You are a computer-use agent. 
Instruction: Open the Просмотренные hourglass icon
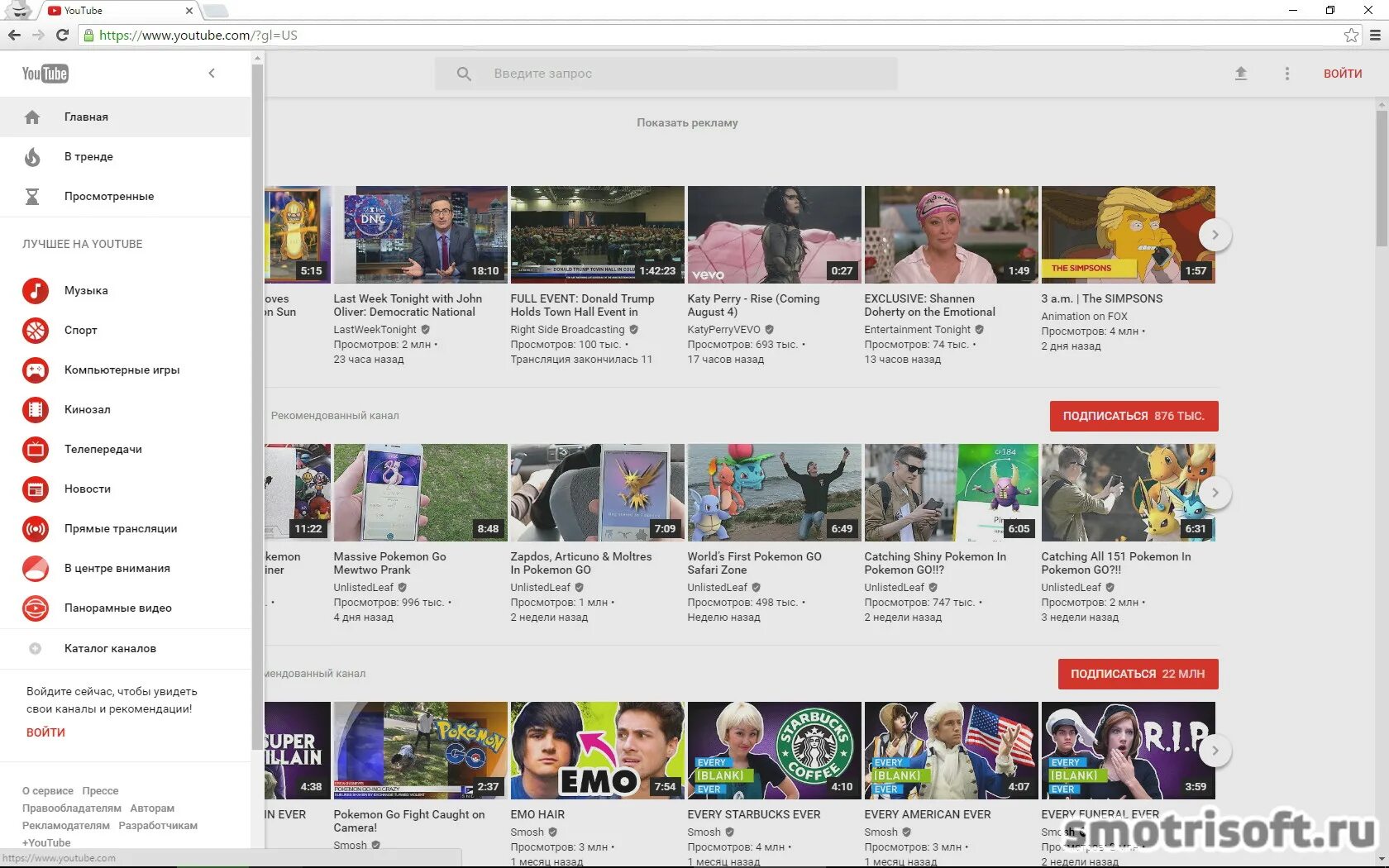click(32, 196)
